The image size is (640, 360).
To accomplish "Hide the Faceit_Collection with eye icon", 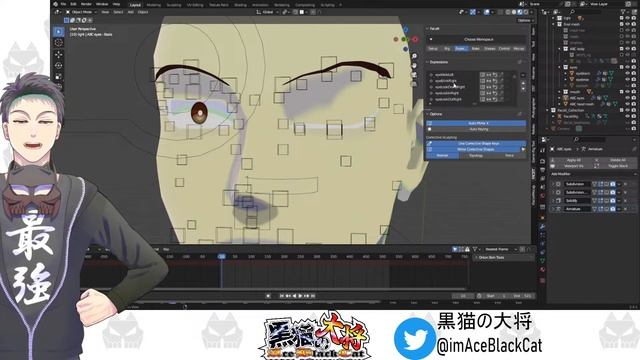I will [x=627, y=110].
